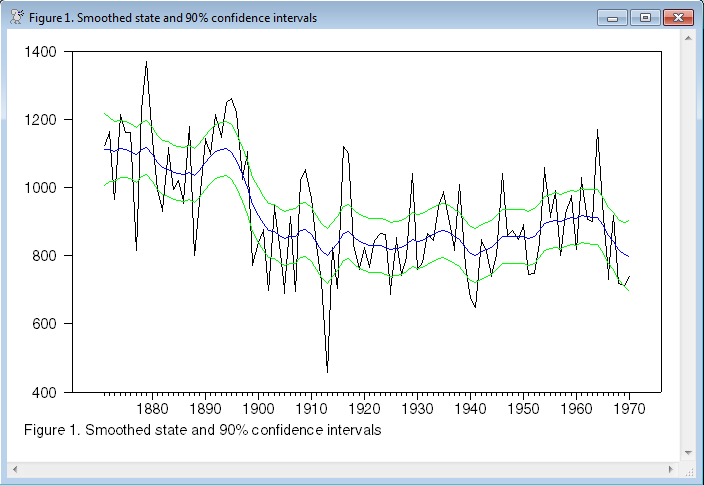This screenshot has height=485, width=704.
Task: Click the lowest trough of the black series
Action: pyautogui.click(x=327, y=372)
